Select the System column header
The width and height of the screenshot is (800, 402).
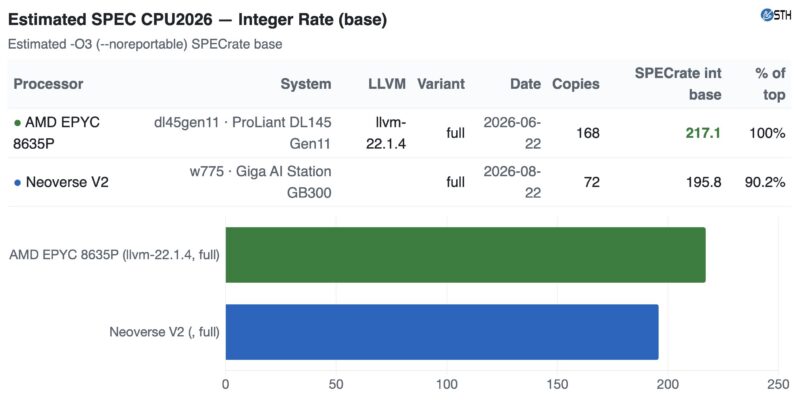pyautogui.click(x=306, y=84)
